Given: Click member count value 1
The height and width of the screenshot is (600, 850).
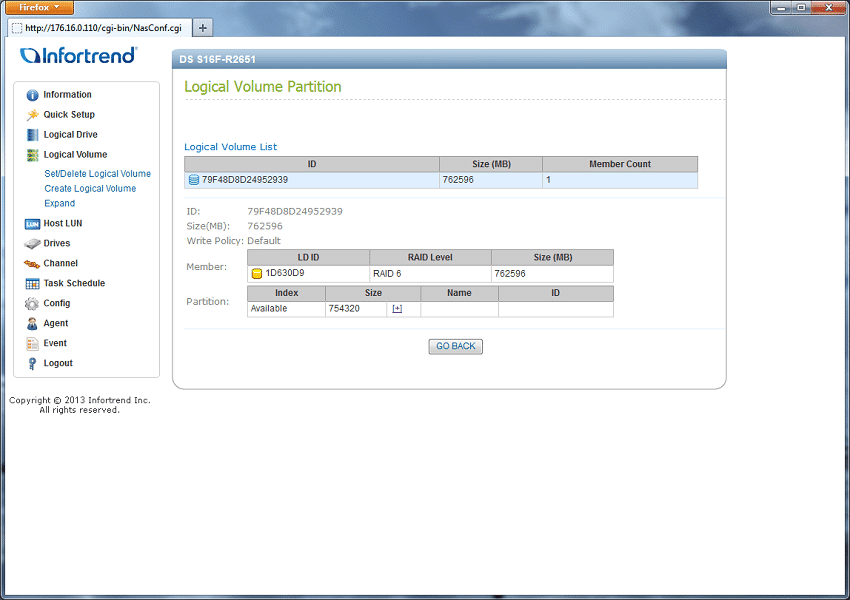Looking at the screenshot, I should click(549, 180).
